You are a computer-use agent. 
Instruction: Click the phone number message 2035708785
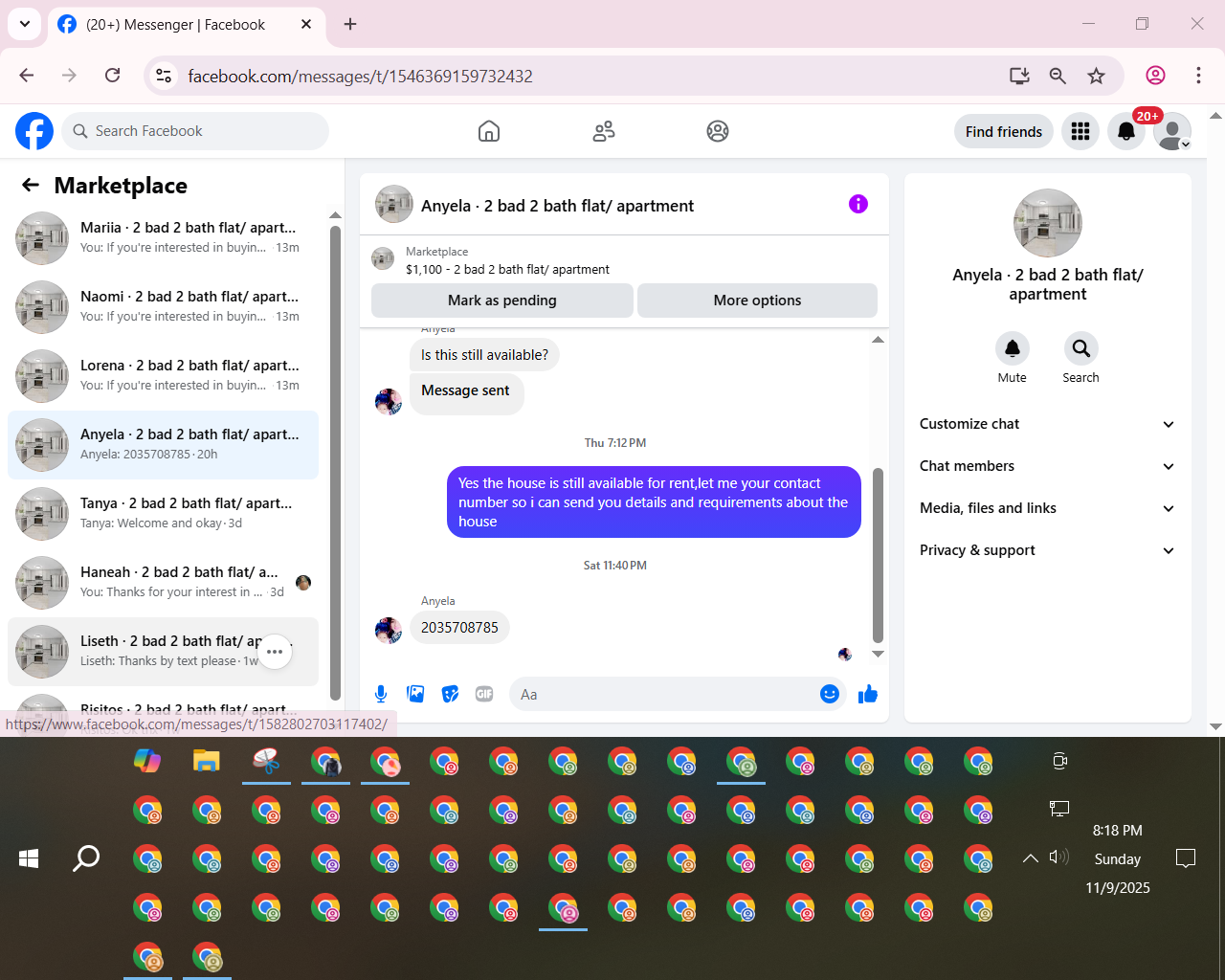click(459, 628)
